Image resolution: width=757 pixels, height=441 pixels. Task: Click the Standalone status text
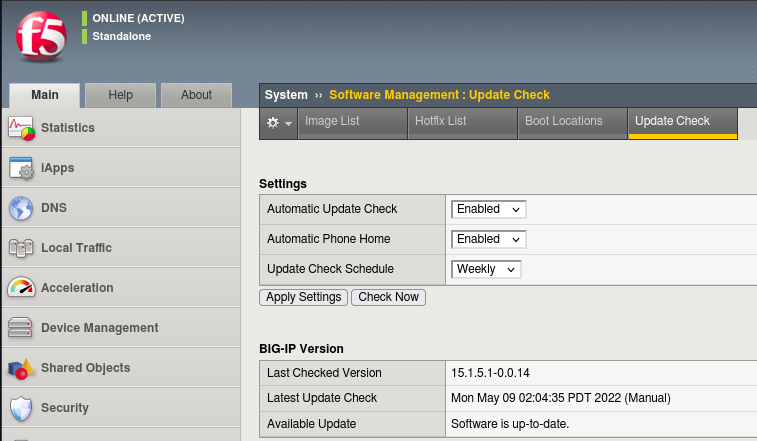pyautogui.click(x=122, y=36)
